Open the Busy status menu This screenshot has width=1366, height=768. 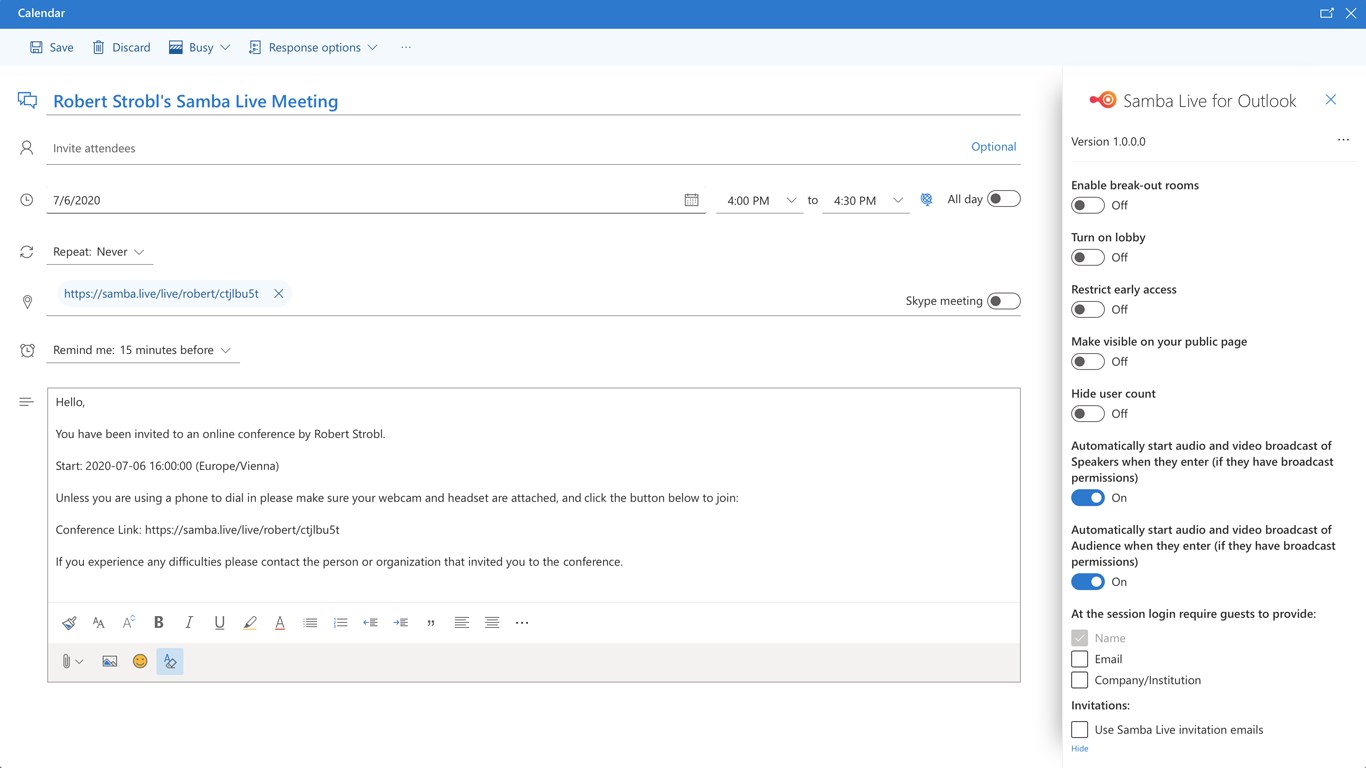[x=200, y=47]
